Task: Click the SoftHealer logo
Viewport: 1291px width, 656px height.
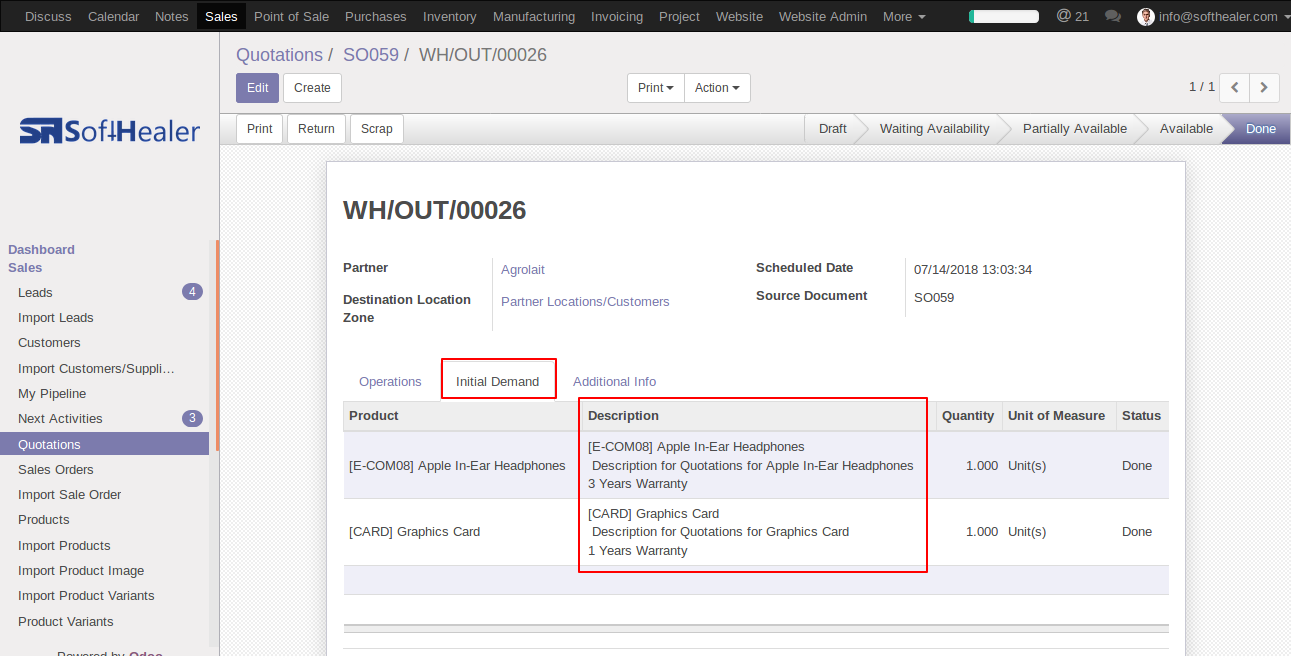Action: [x=110, y=131]
